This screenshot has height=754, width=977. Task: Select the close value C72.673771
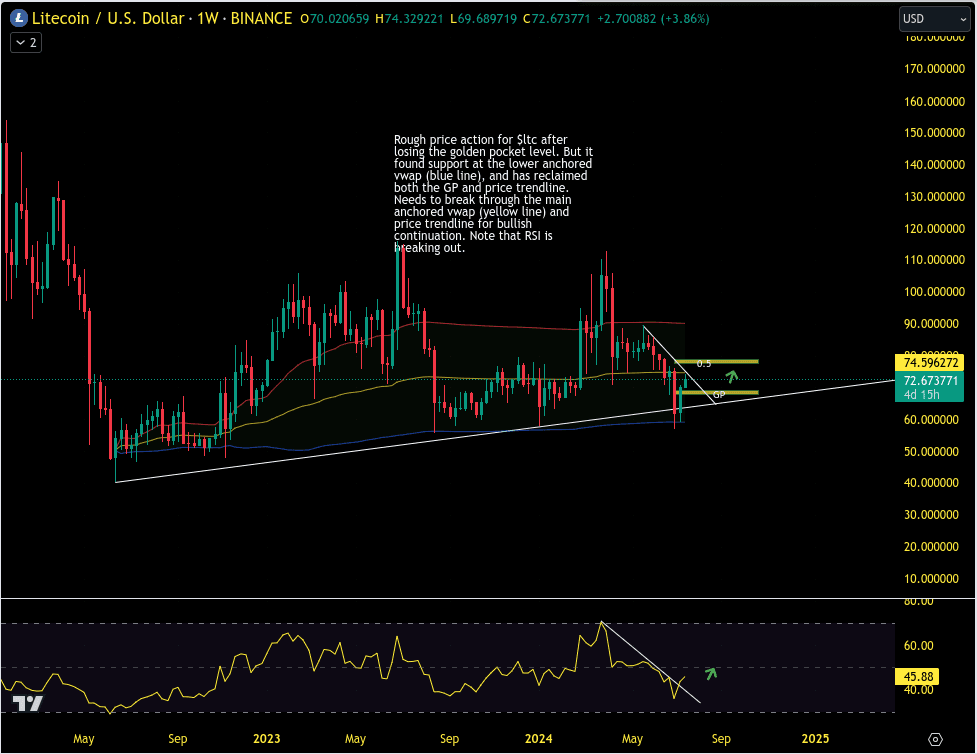point(556,19)
